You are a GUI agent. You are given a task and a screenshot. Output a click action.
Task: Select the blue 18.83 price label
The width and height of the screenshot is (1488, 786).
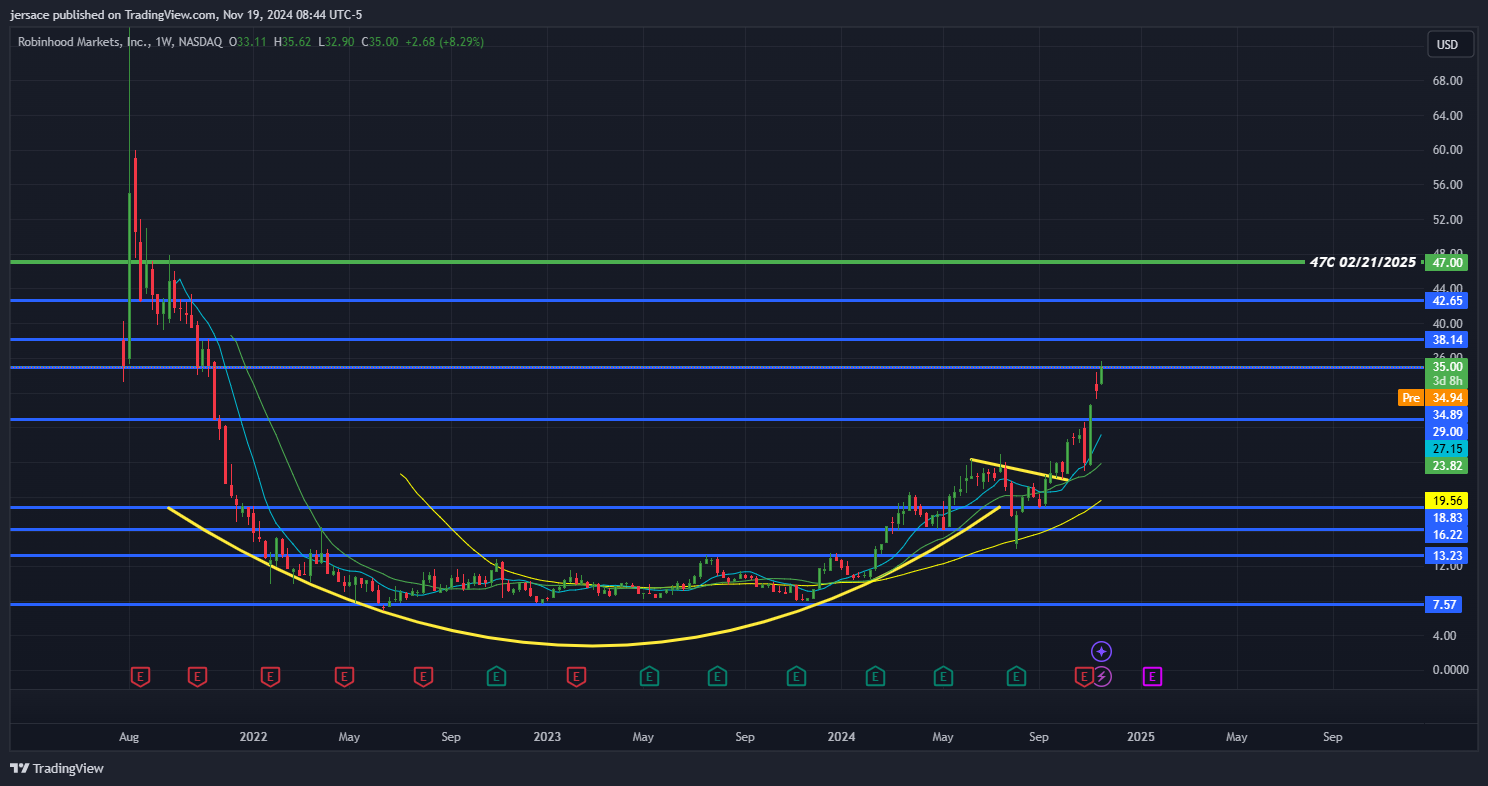coord(1447,517)
